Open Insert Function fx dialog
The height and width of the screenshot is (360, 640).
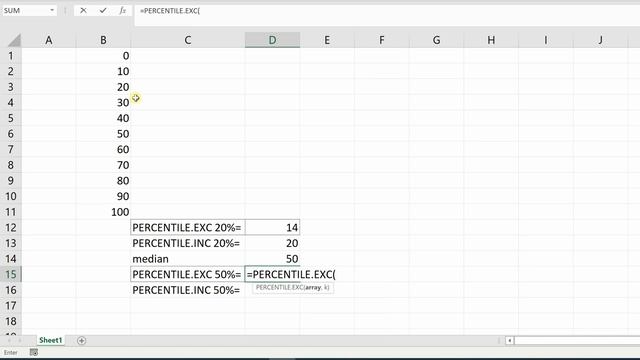tap(122, 11)
